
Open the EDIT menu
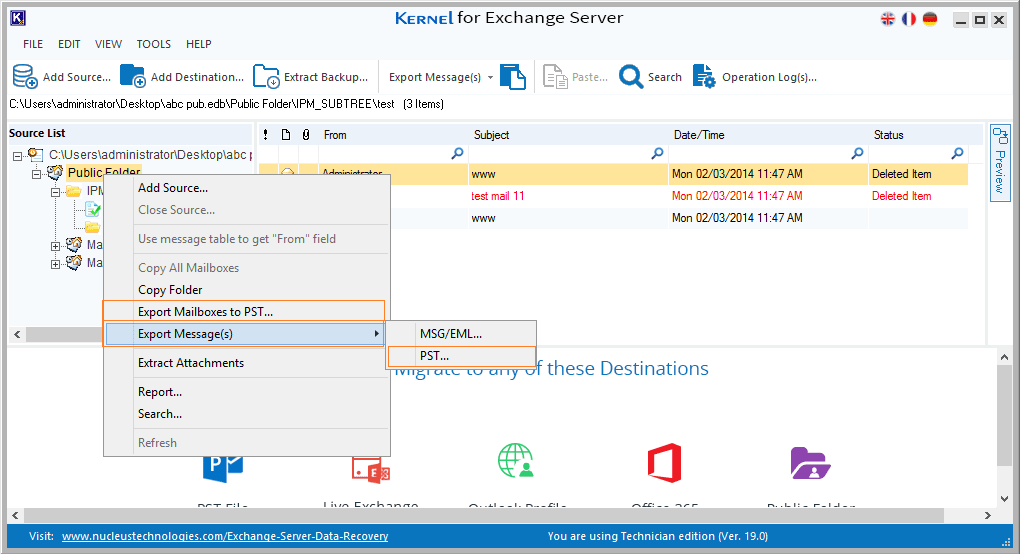point(69,44)
